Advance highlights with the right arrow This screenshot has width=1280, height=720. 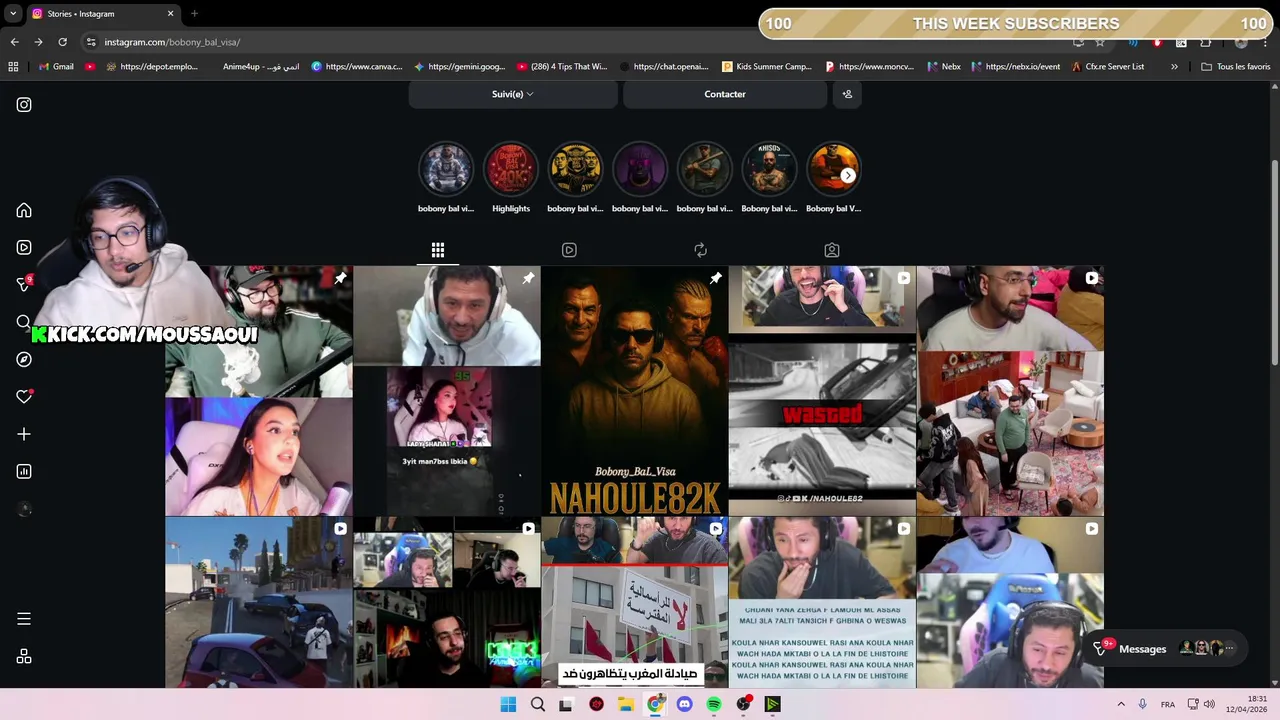point(848,176)
